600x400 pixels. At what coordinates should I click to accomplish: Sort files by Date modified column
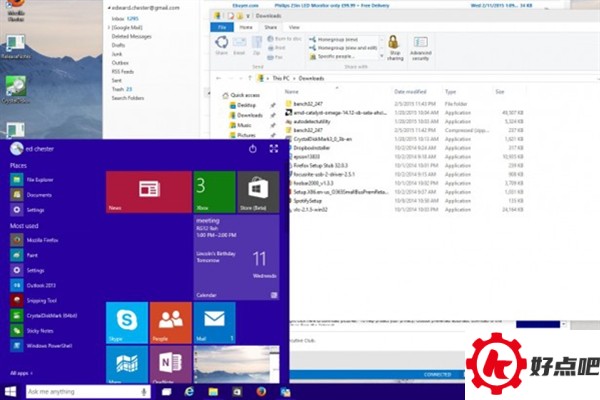410,91
